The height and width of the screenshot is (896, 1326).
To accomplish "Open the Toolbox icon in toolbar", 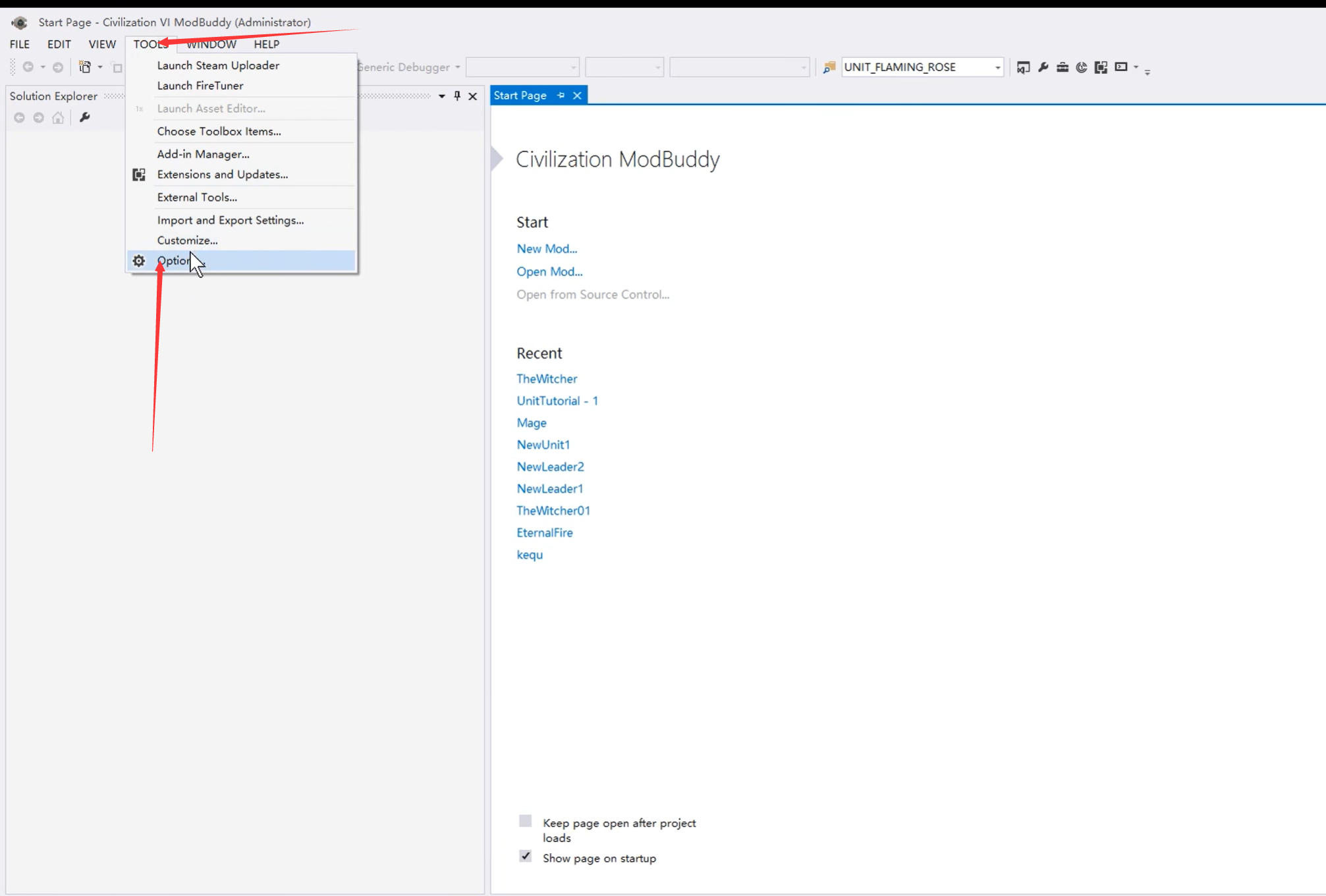I will pos(1063,67).
